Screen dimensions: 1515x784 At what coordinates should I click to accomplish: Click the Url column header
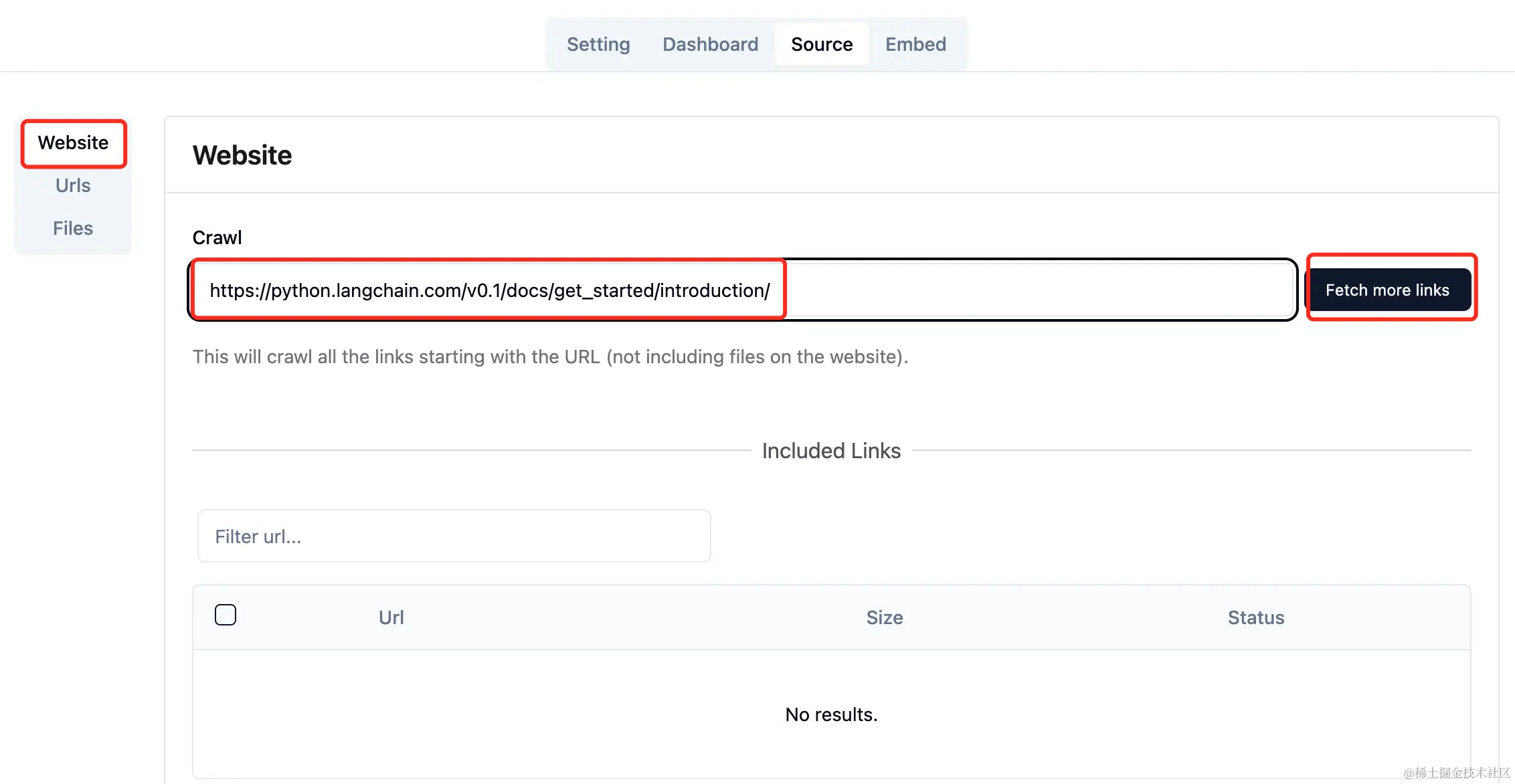(391, 617)
